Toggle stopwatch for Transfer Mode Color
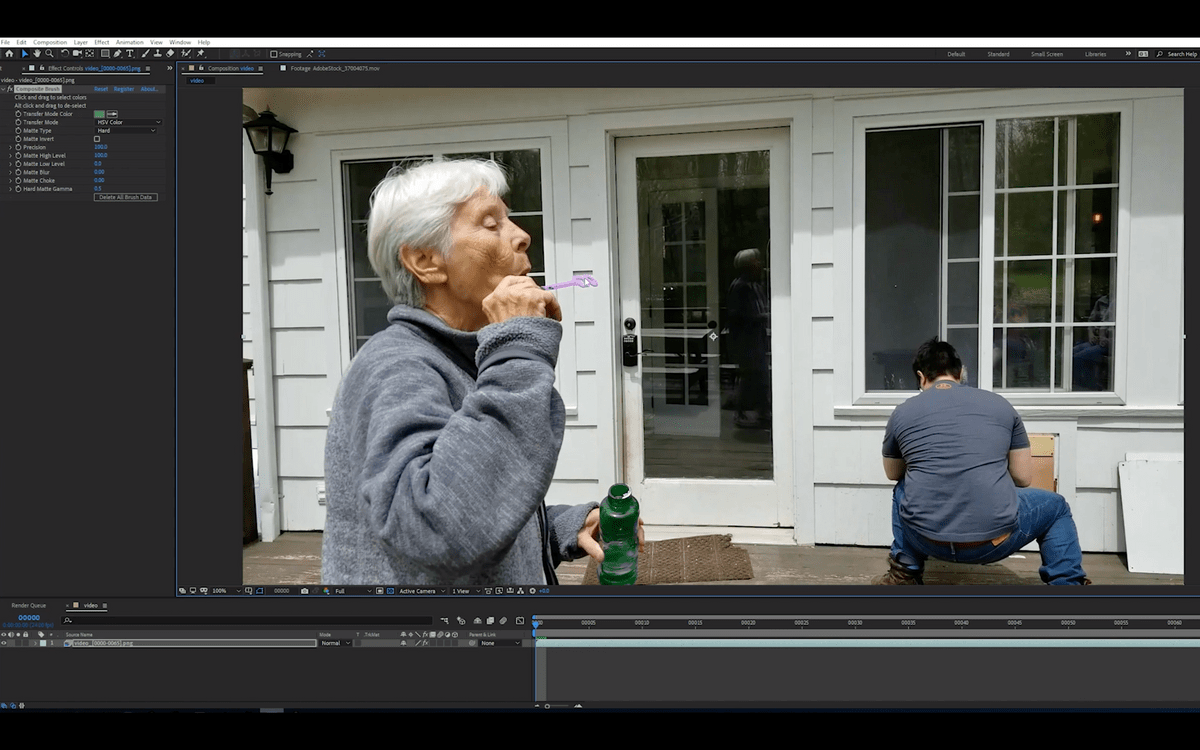The width and height of the screenshot is (1200, 750). (18, 114)
